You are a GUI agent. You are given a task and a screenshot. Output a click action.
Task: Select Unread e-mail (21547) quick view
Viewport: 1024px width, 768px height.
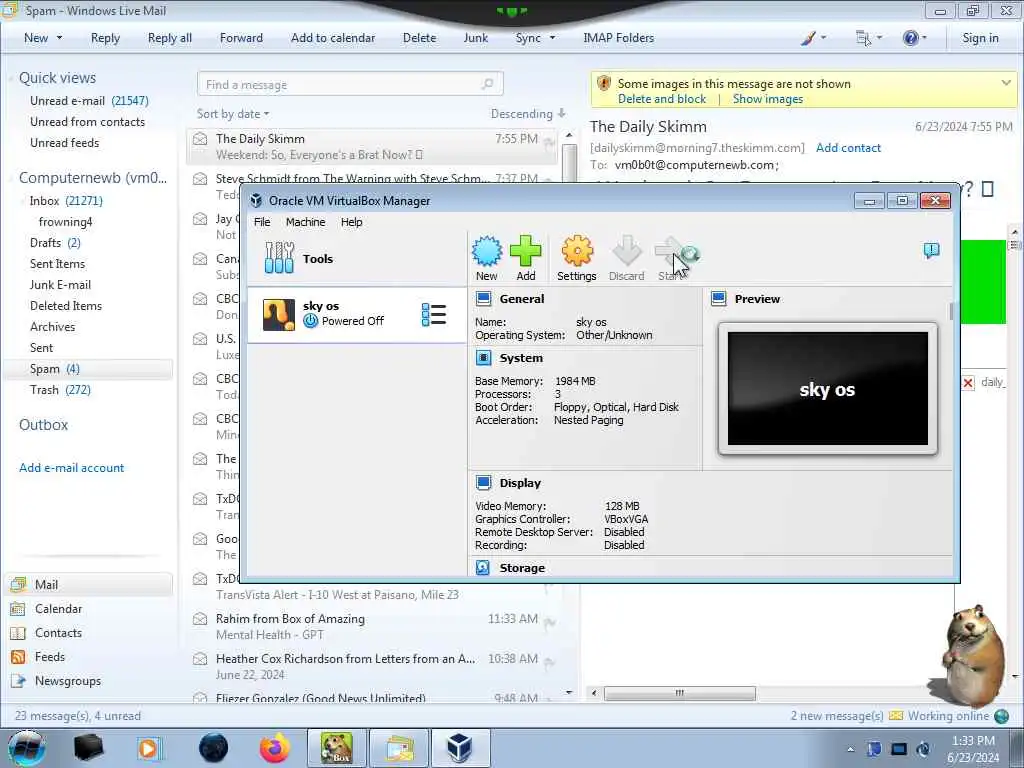click(x=89, y=101)
